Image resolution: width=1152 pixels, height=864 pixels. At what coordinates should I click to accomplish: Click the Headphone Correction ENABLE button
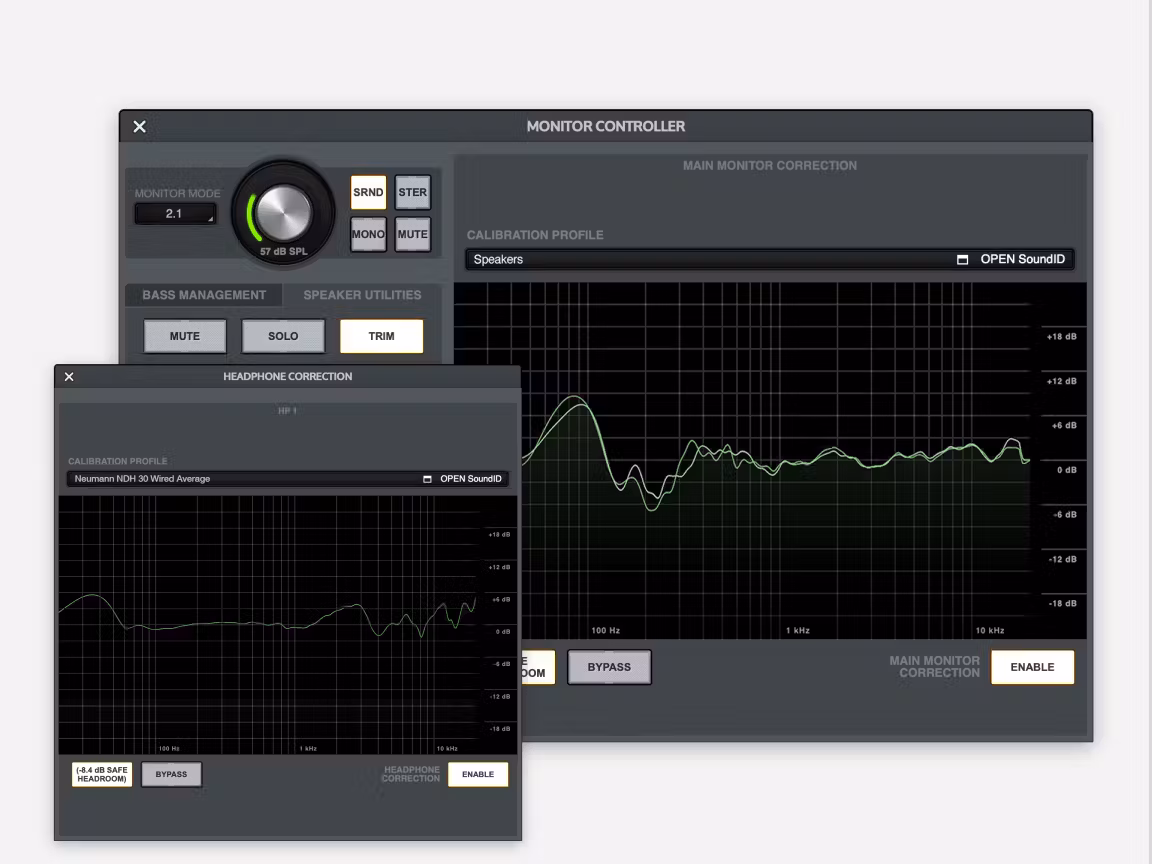pos(477,774)
